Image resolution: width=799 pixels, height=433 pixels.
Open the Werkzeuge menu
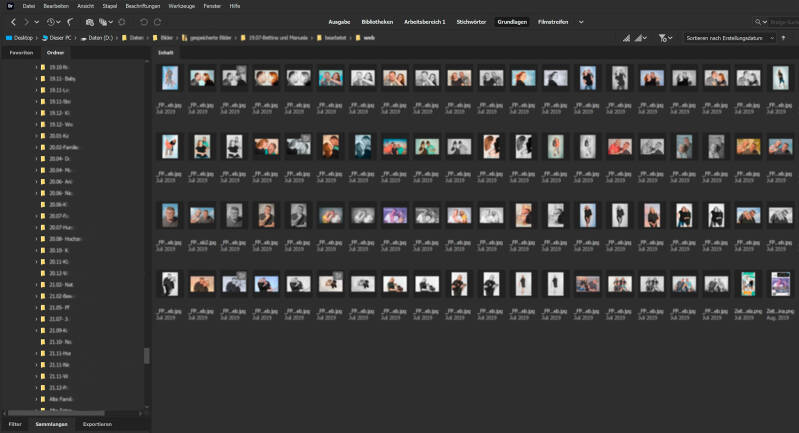pos(181,6)
